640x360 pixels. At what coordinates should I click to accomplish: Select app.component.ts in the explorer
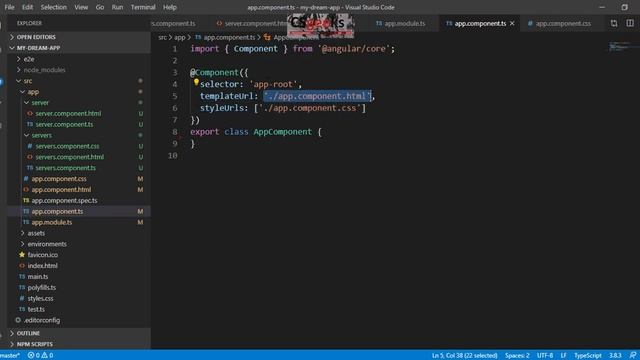(79, 211)
